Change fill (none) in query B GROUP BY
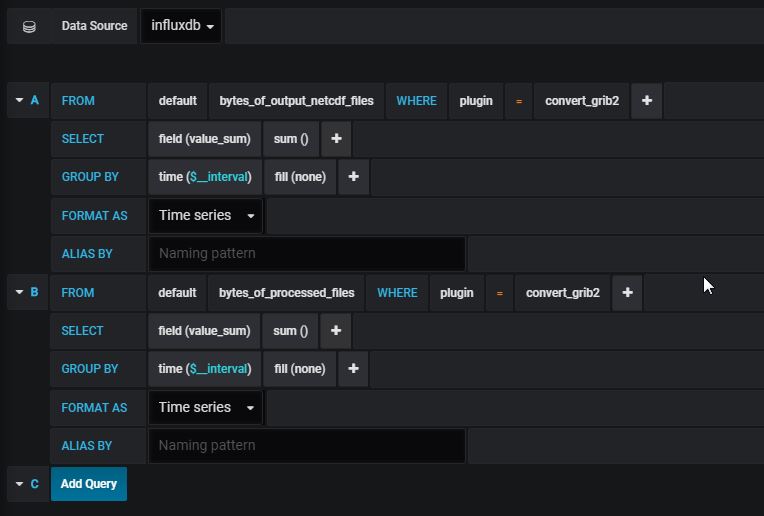 point(300,369)
